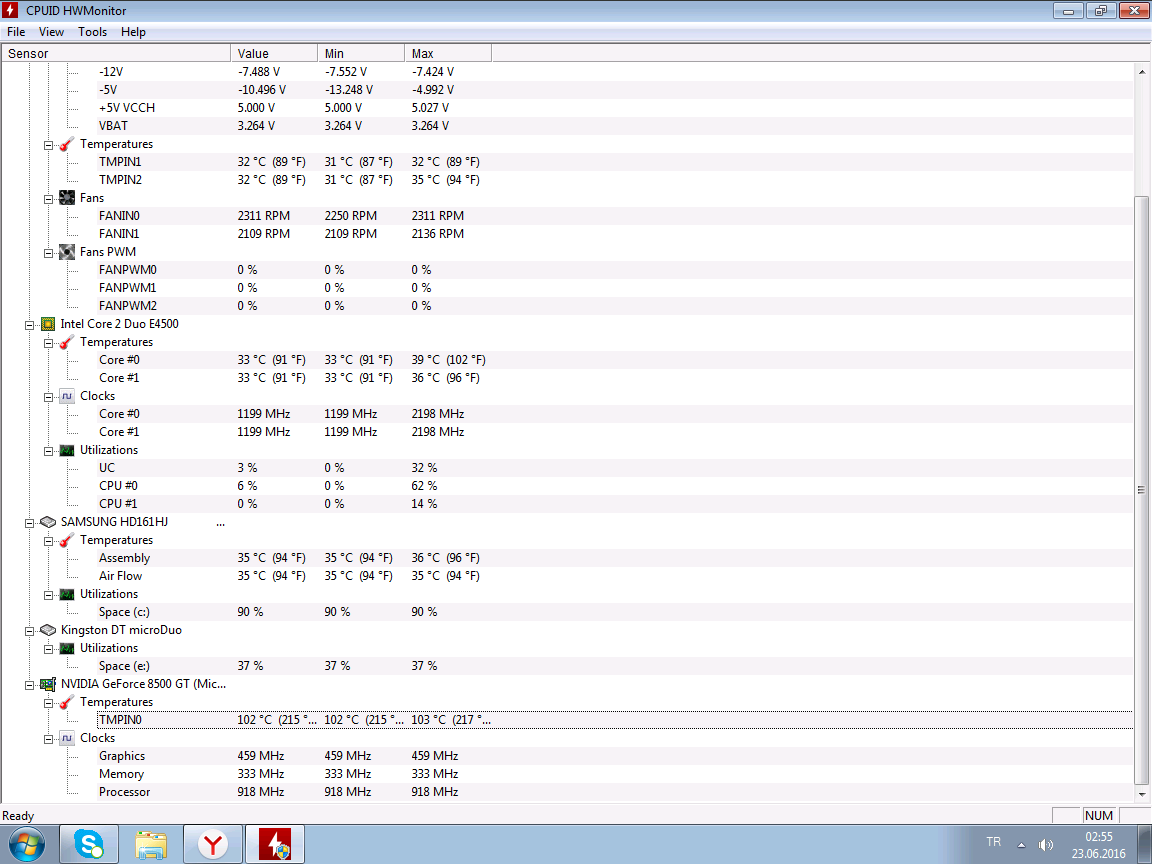Open Yandex Browser from the taskbar

click(x=212, y=843)
